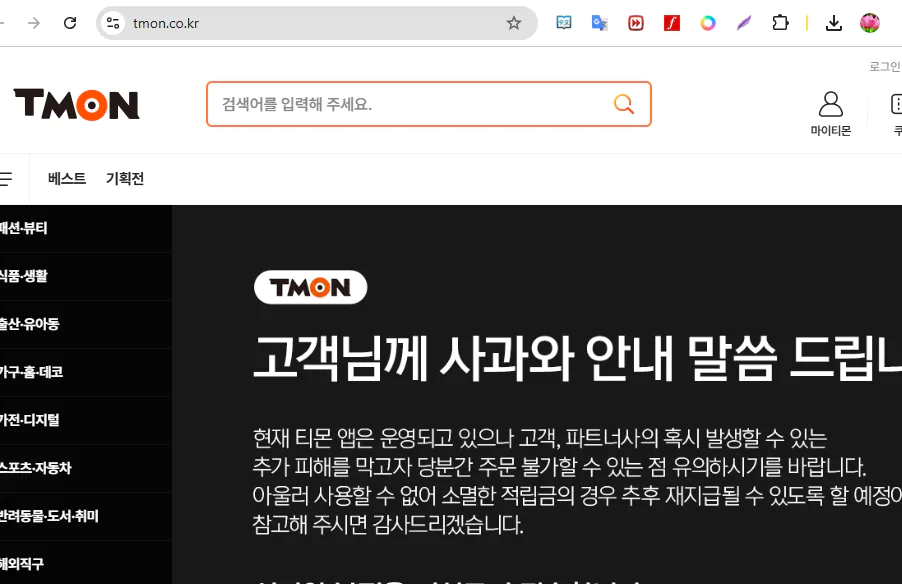This screenshot has width=902, height=584.
Task: Click the TMON header logo
Action: coord(77,104)
